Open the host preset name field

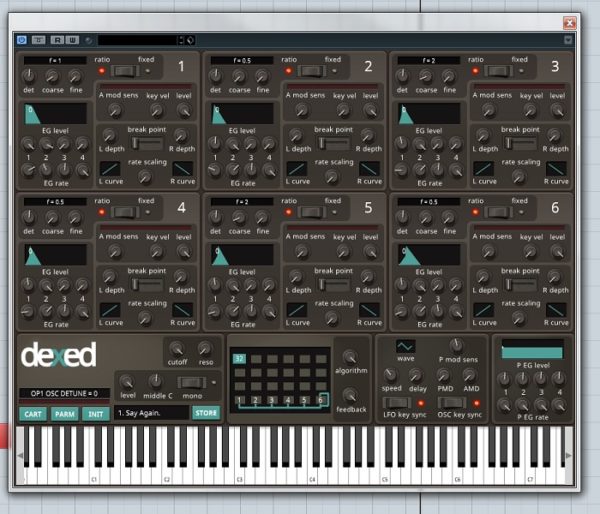(x=137, y=40)
